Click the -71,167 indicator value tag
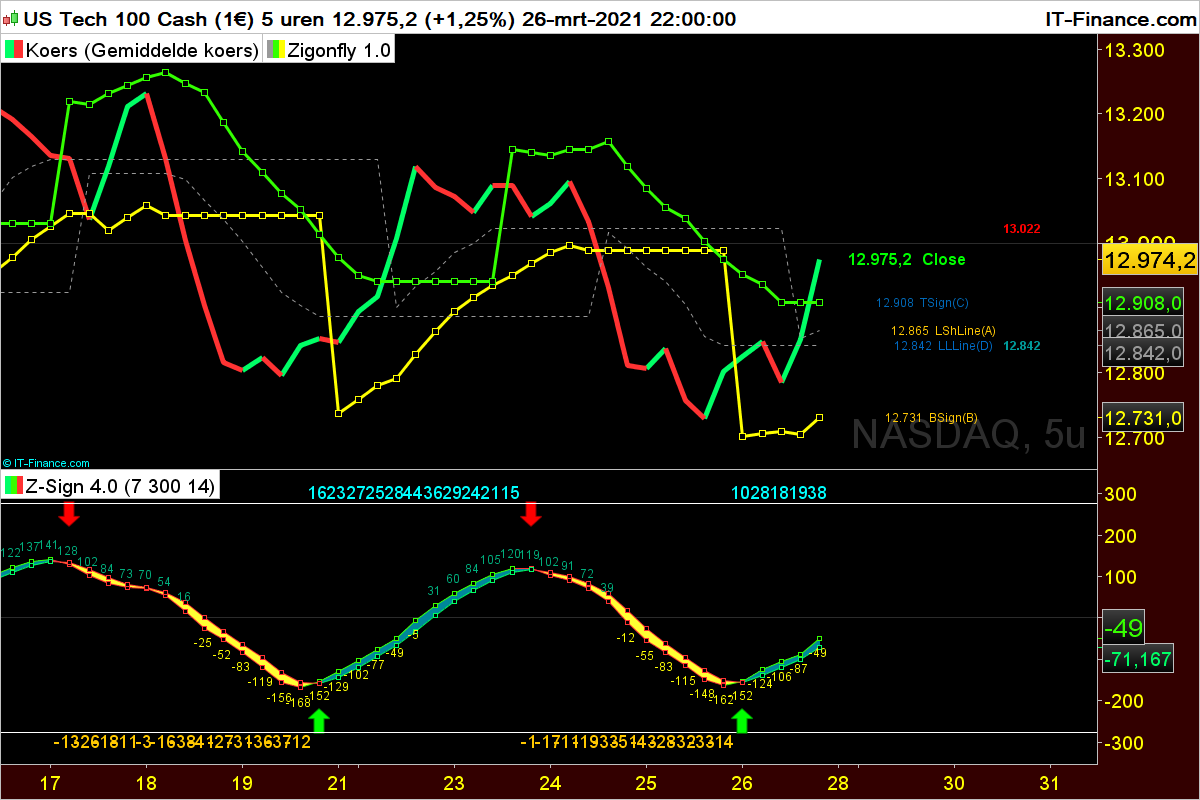The height and width of the screenshot is (800, 1200). click(1139, 659)
